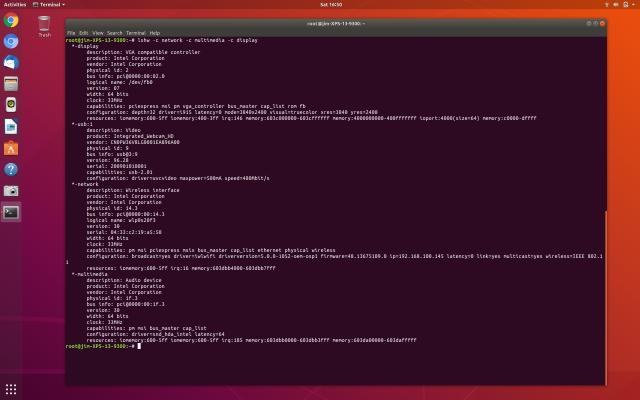This screenshot has width=640, height=400.
Task: Open the system menu arrow at top right
Action: pos(633,4)
